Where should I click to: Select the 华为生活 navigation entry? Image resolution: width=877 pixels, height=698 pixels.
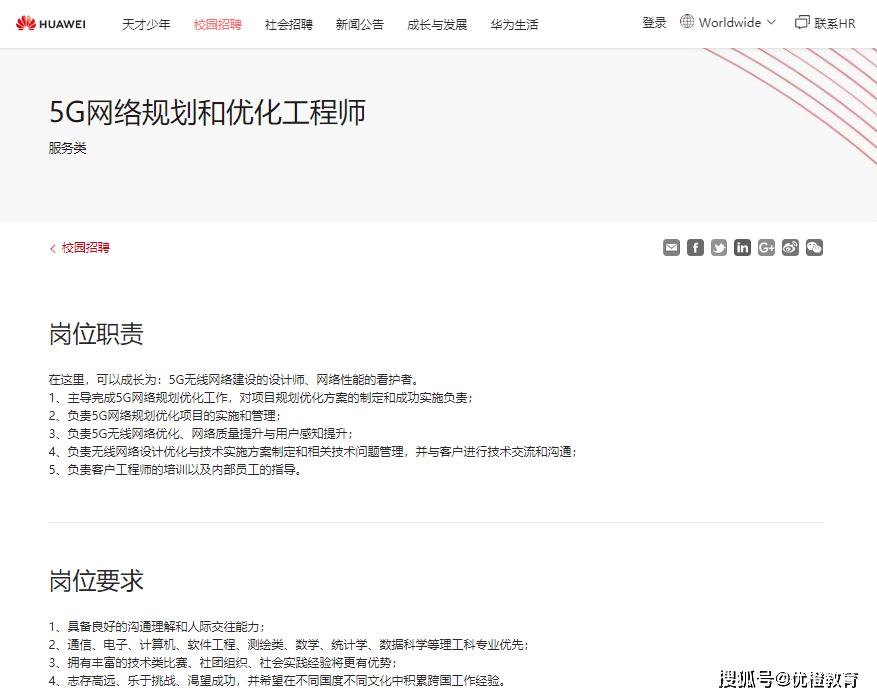pyautogui.click(x=514, y=24)
